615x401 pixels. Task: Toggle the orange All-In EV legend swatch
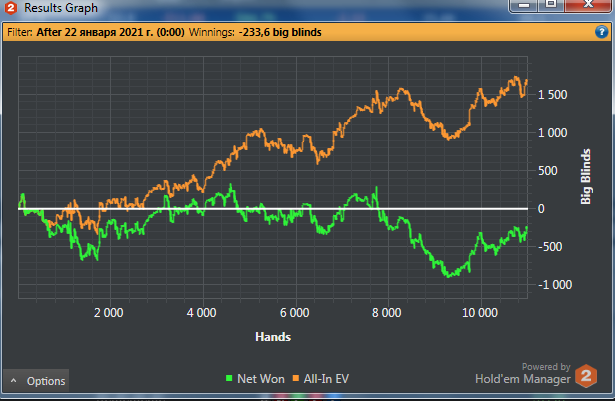click(296, 378)
